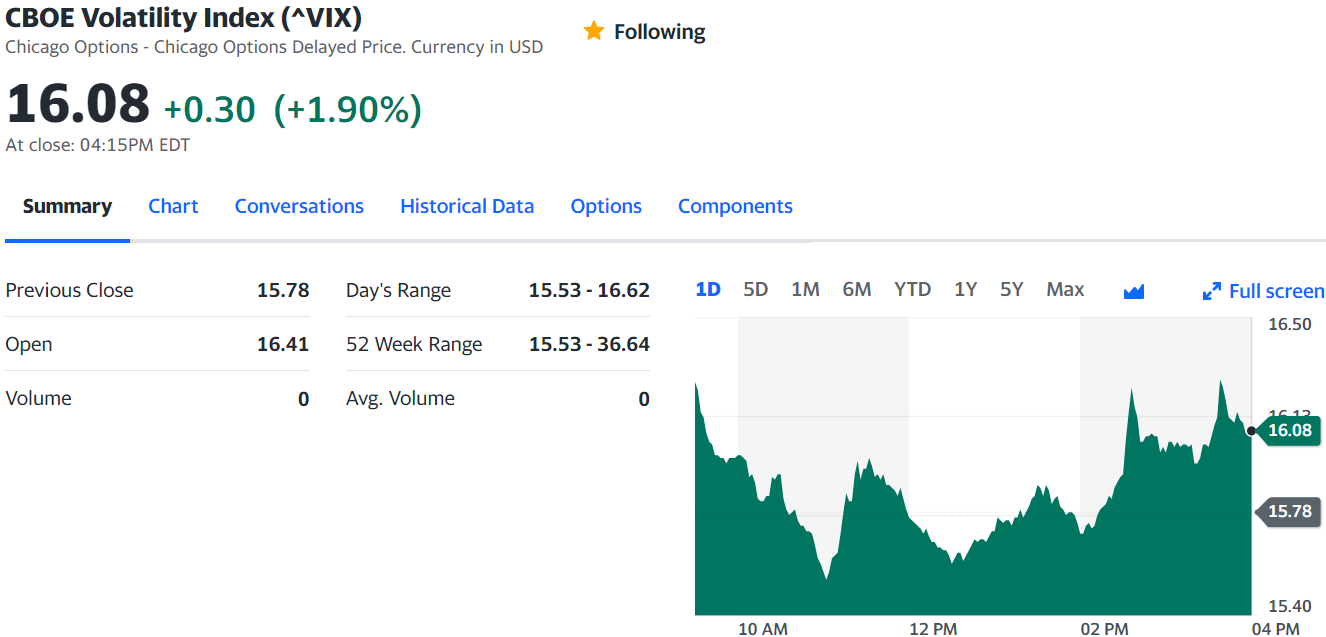Click the CBOE Volatility Index (^VIX) title
The width and height of the screenshot is (1326, 637).
184,17
